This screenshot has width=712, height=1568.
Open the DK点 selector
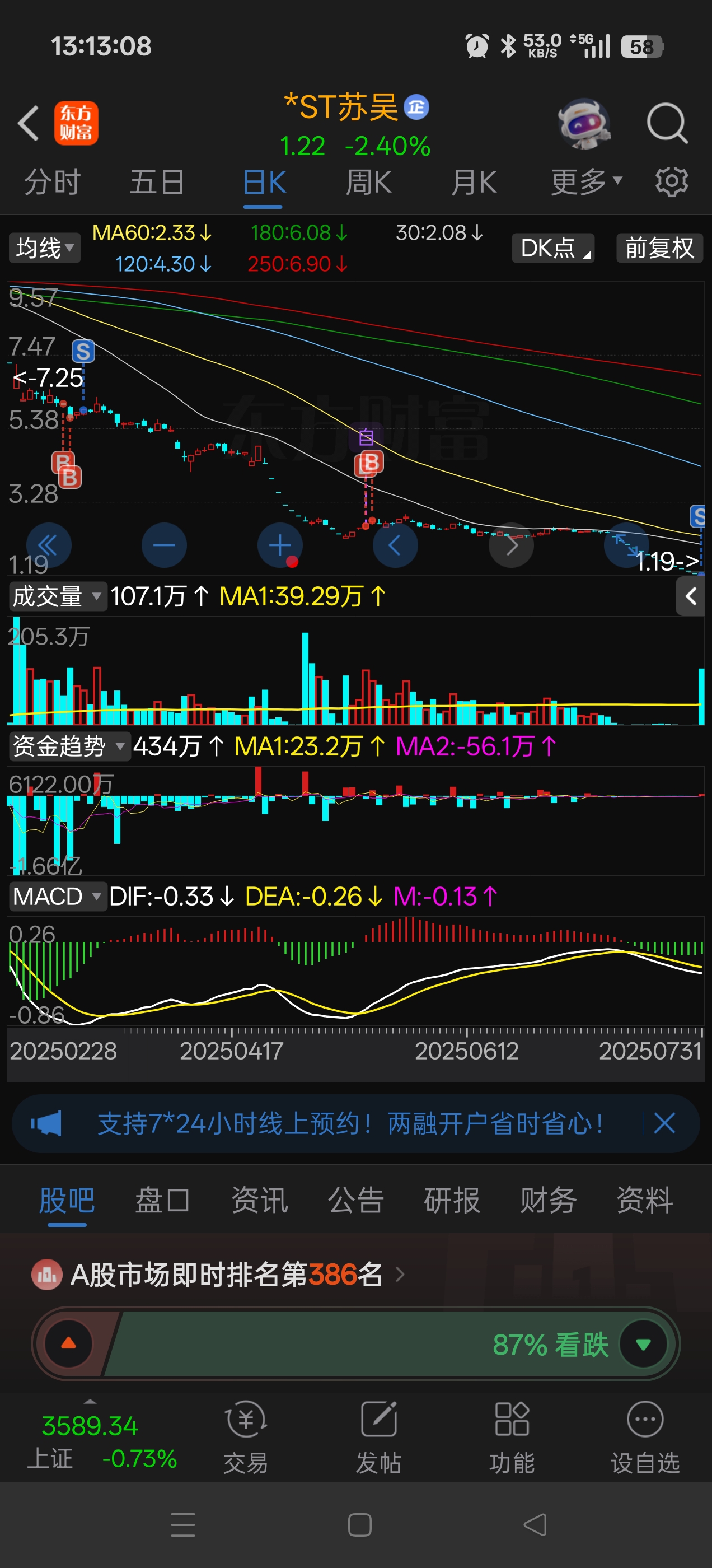click(552, 248)
